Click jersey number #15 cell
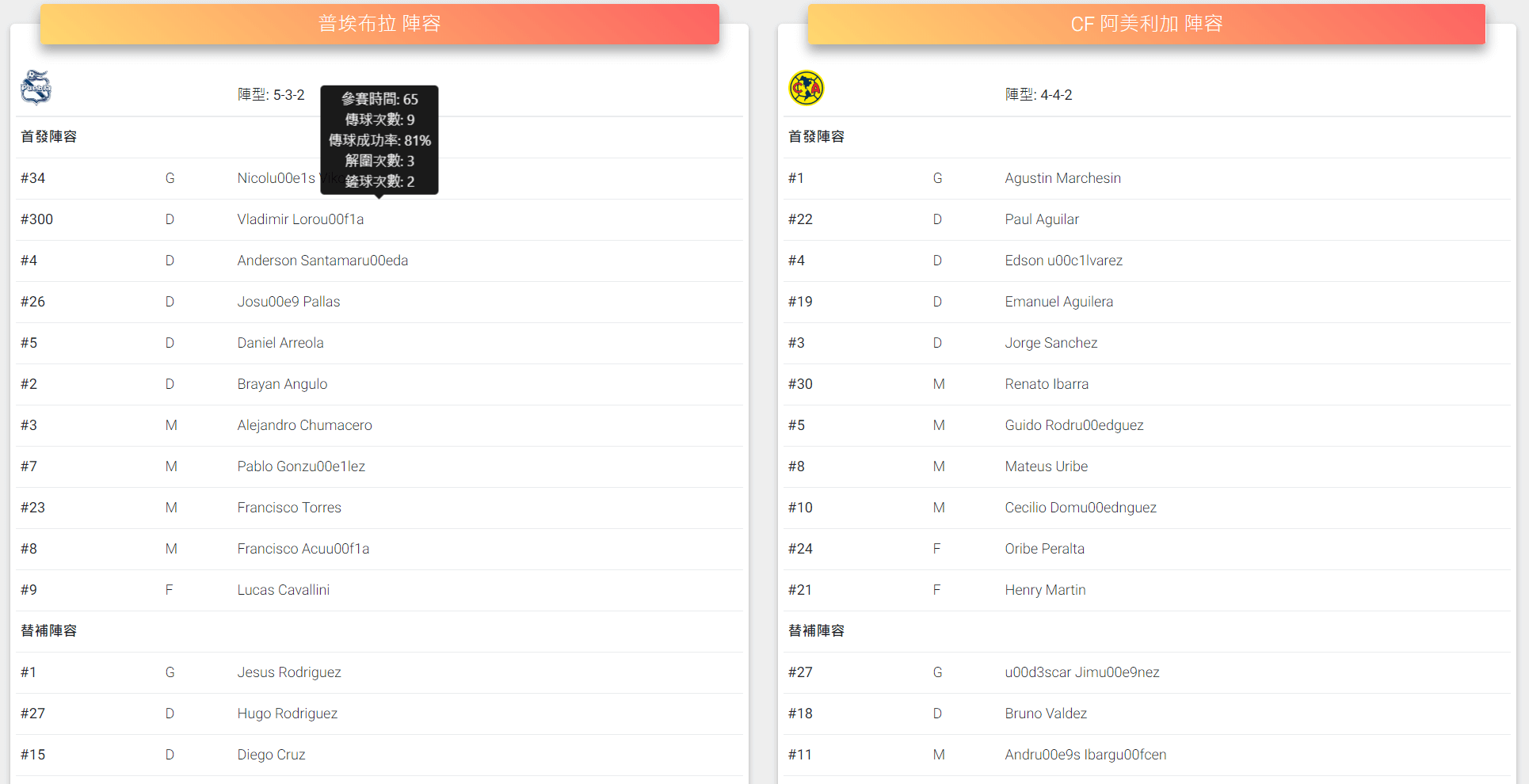Screen dimensions: 1529x784 32,755
